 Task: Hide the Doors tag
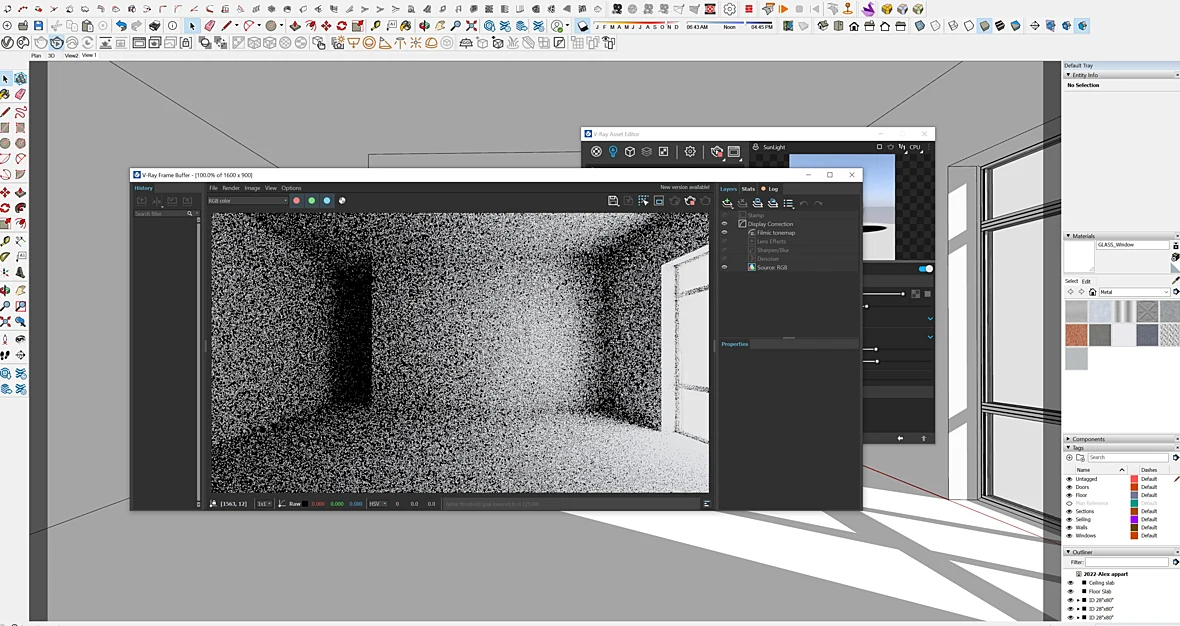[x=1069, y=487]
